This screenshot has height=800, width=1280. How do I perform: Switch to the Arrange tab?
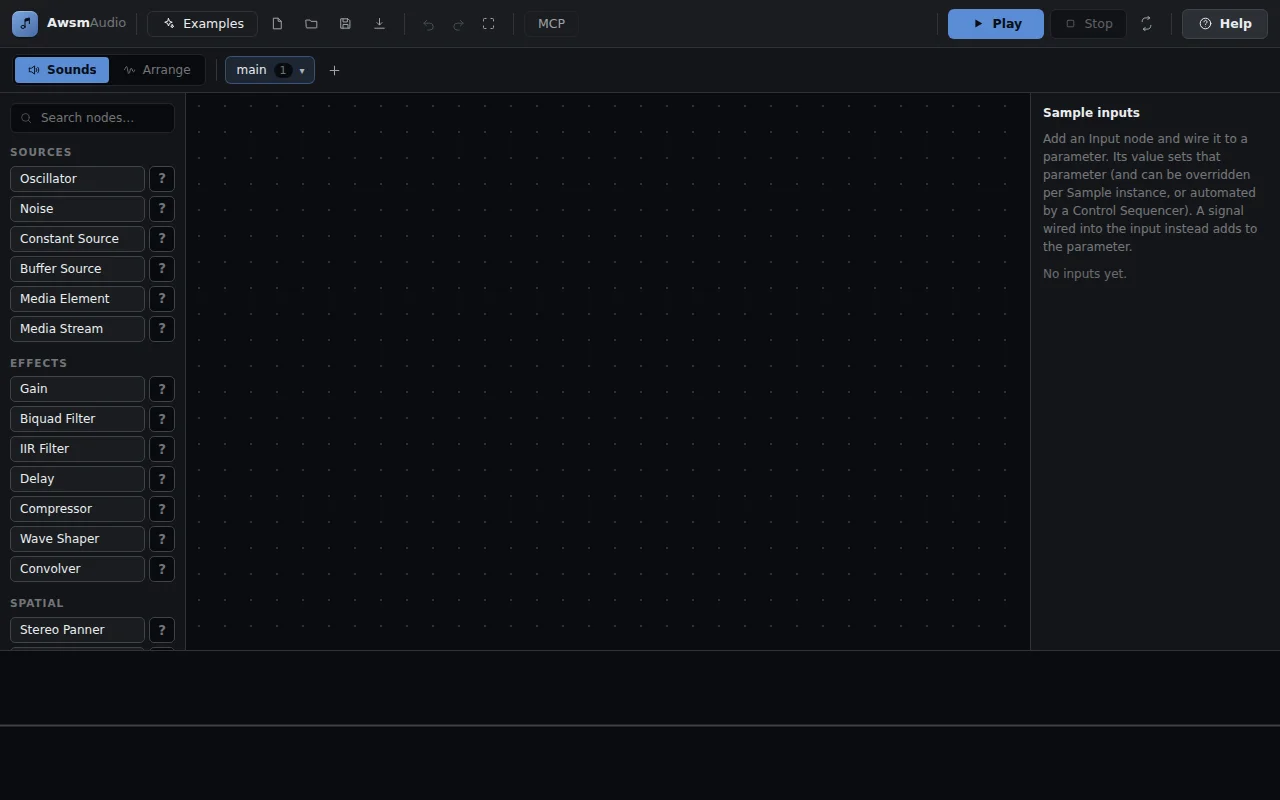pyautogui.click(x=156, y=70)
